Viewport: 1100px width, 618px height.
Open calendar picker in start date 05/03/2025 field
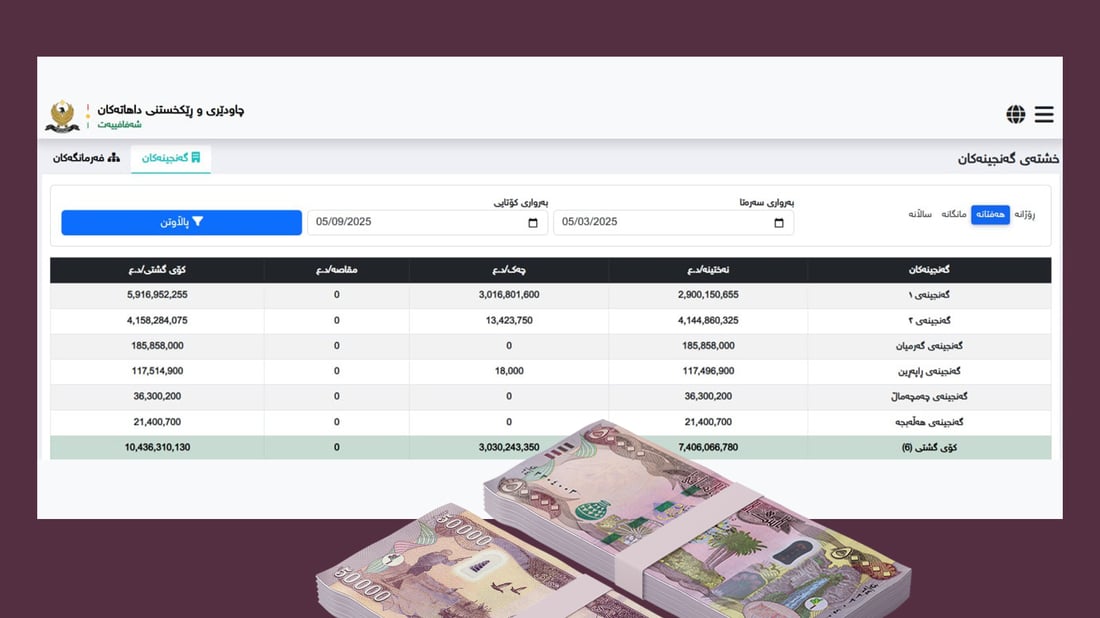779,222
